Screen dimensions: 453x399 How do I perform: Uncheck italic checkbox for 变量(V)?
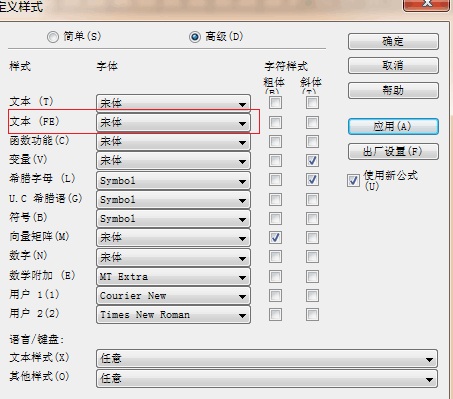coord(312,161)
